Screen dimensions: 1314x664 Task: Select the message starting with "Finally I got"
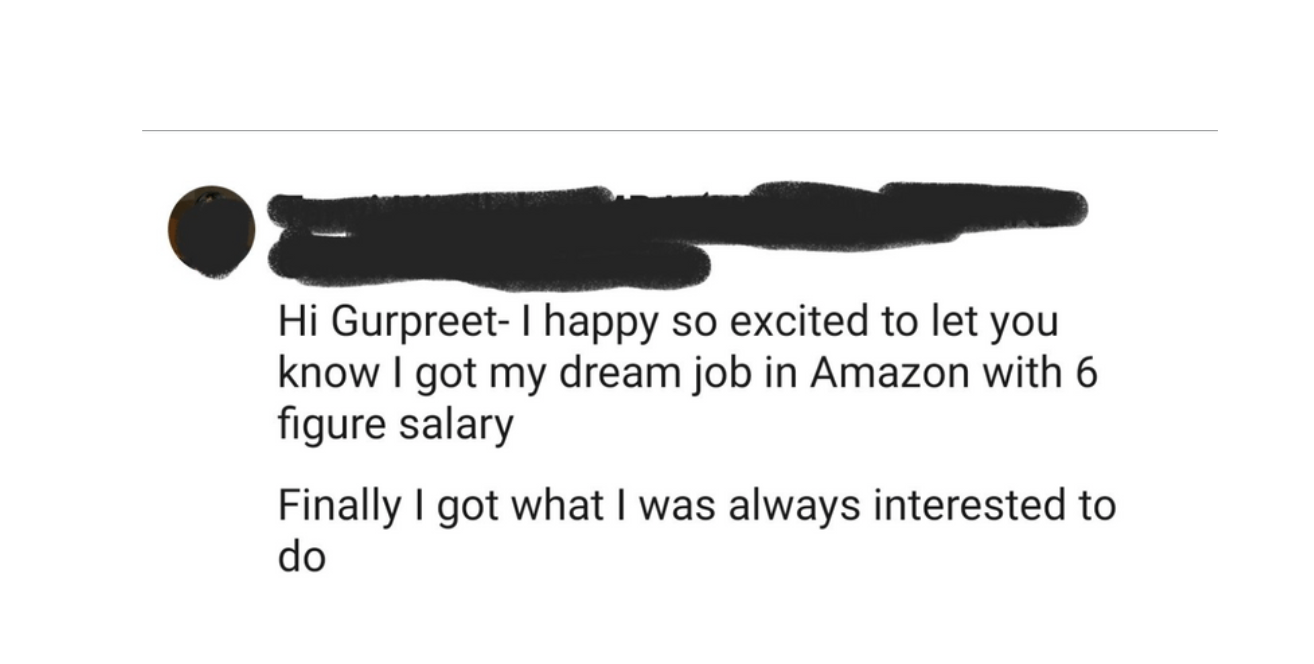pos(696,531)
